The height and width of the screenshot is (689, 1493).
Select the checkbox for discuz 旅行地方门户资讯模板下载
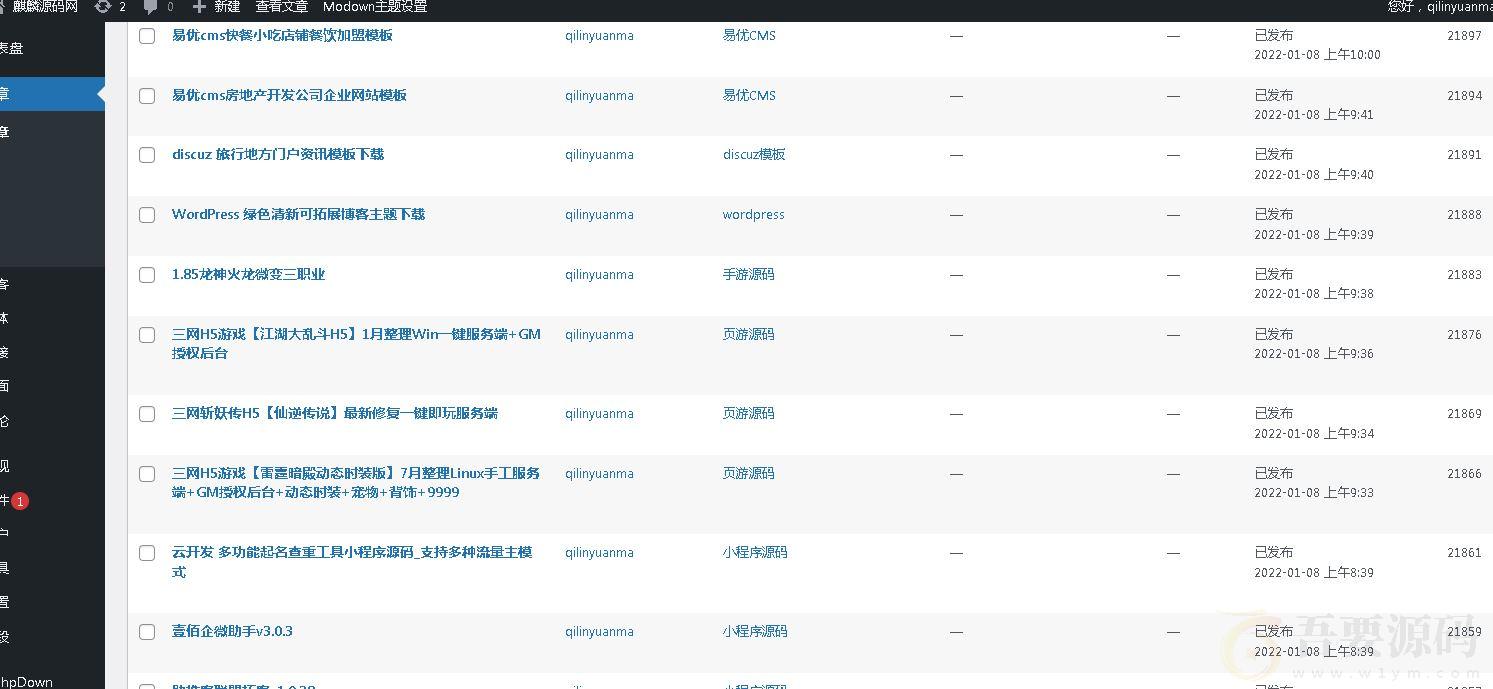(x=147, y=155)
